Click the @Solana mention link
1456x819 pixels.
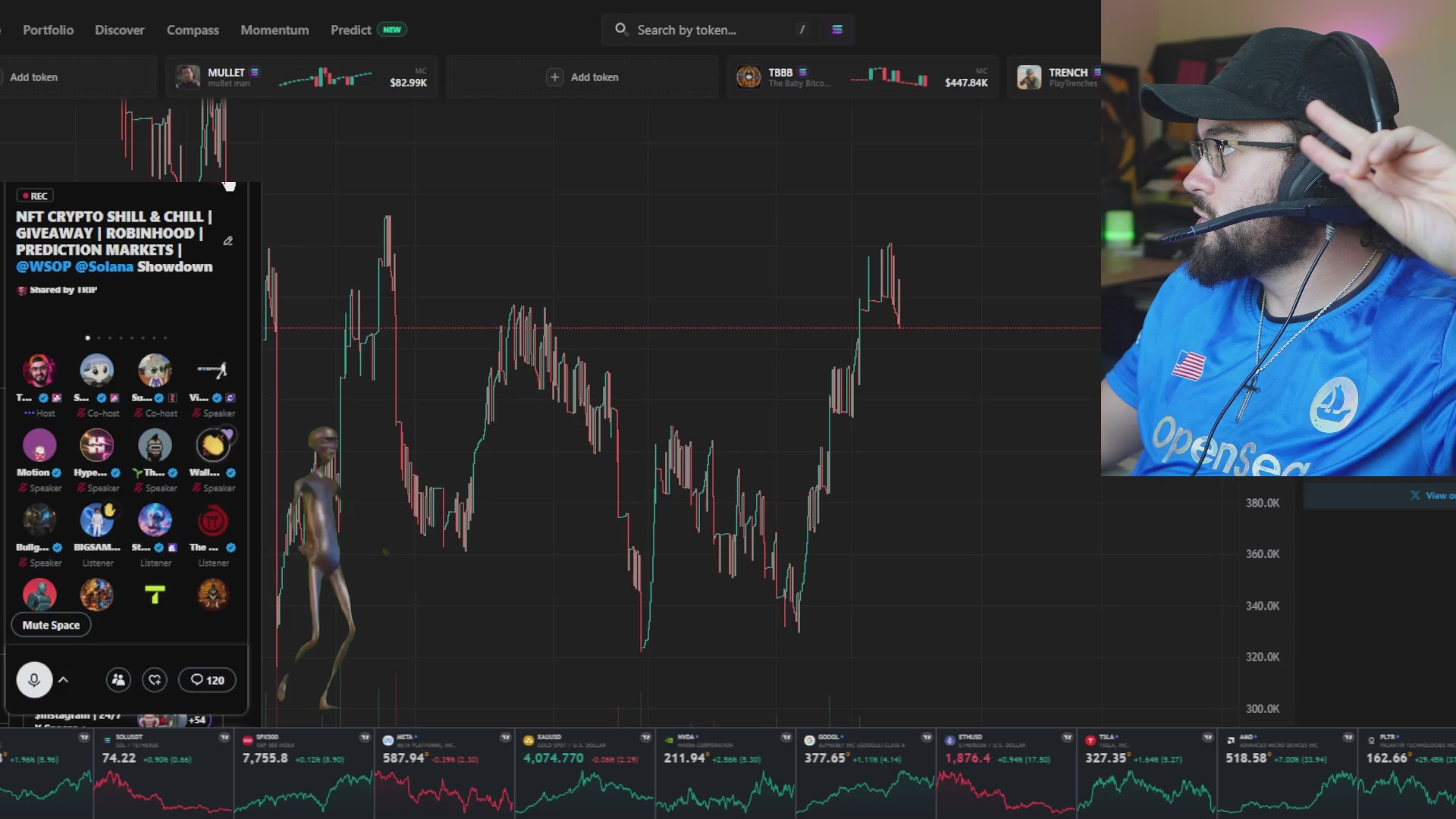(x=104, y=267)
